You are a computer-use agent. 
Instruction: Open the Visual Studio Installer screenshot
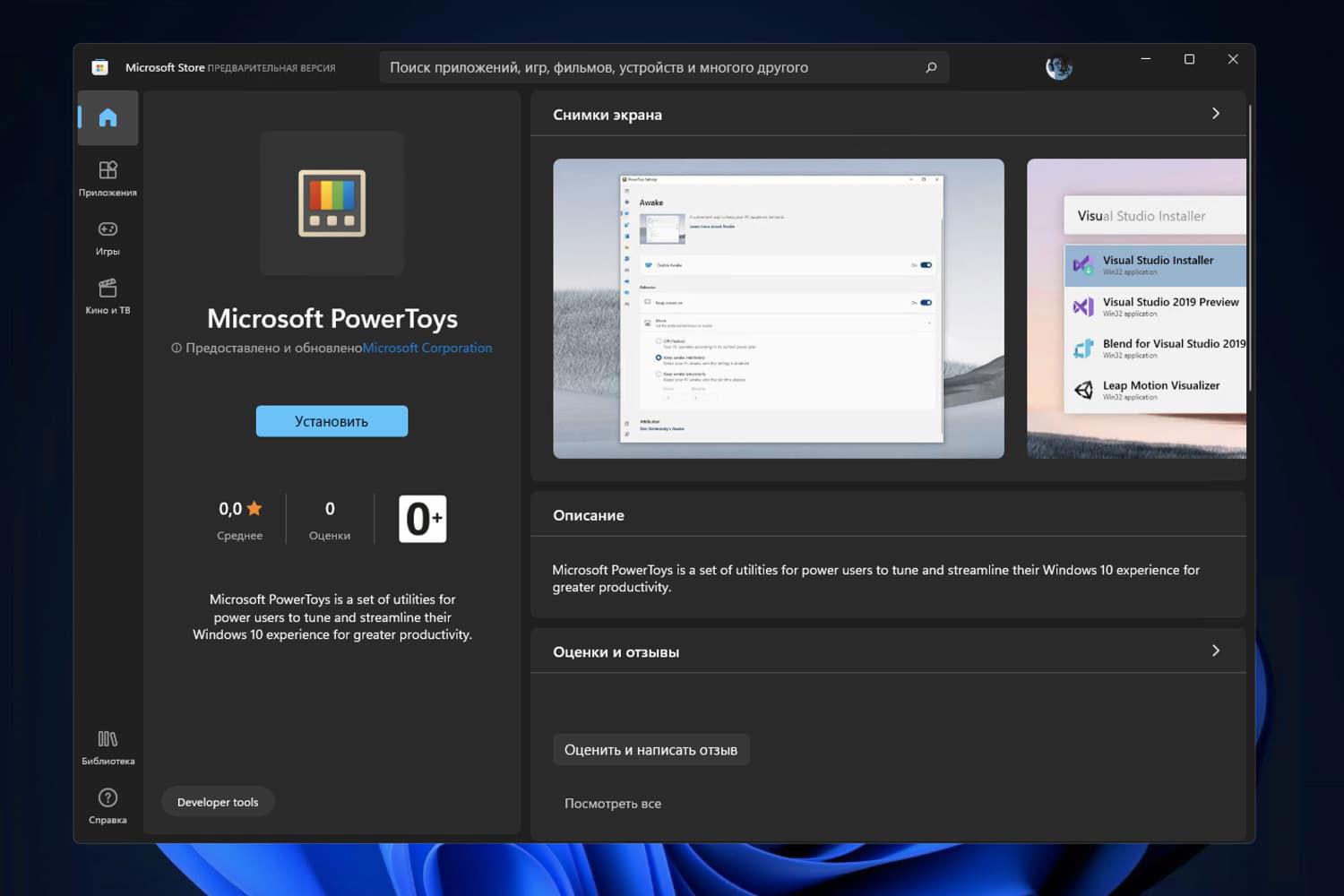pos(1136,309)
